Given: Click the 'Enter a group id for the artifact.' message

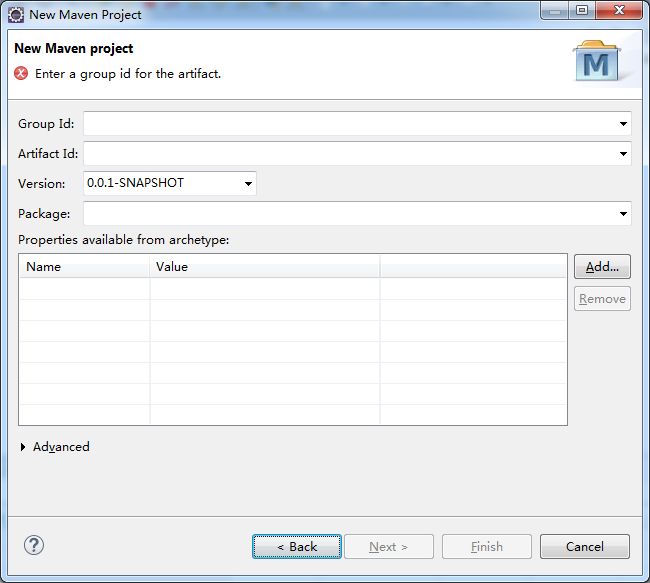Looking at the screenshot, I should [128, 74].
